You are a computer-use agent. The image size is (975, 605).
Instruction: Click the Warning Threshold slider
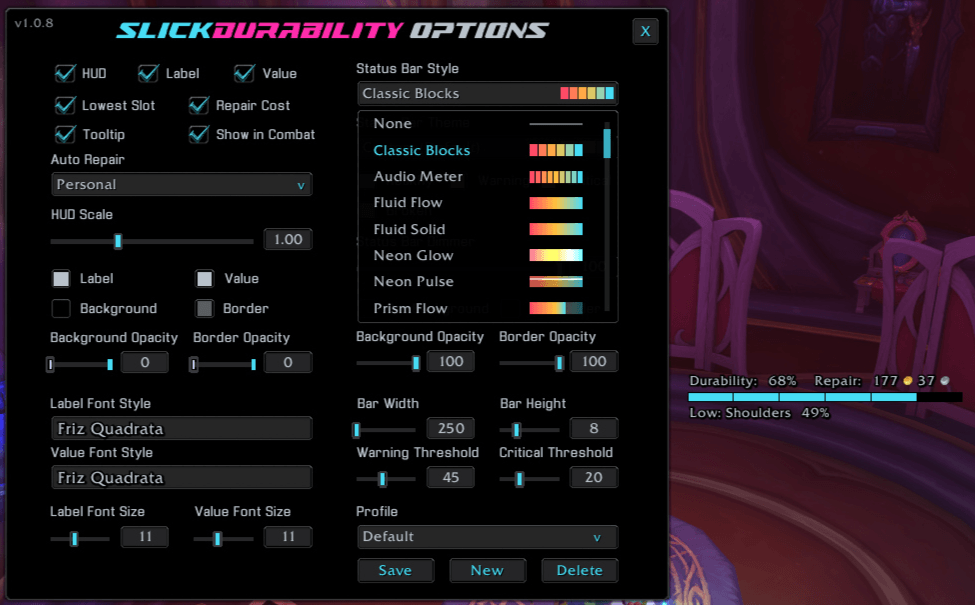pyautogui.click(x=386, y=479)
